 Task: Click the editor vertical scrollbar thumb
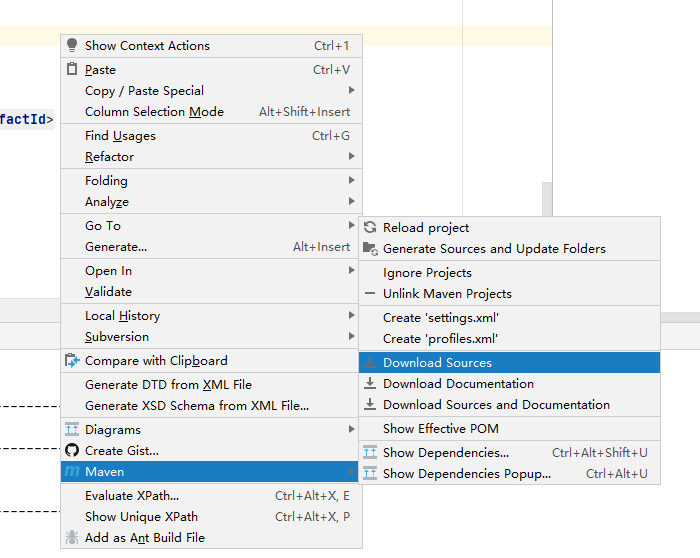(547, 198)
